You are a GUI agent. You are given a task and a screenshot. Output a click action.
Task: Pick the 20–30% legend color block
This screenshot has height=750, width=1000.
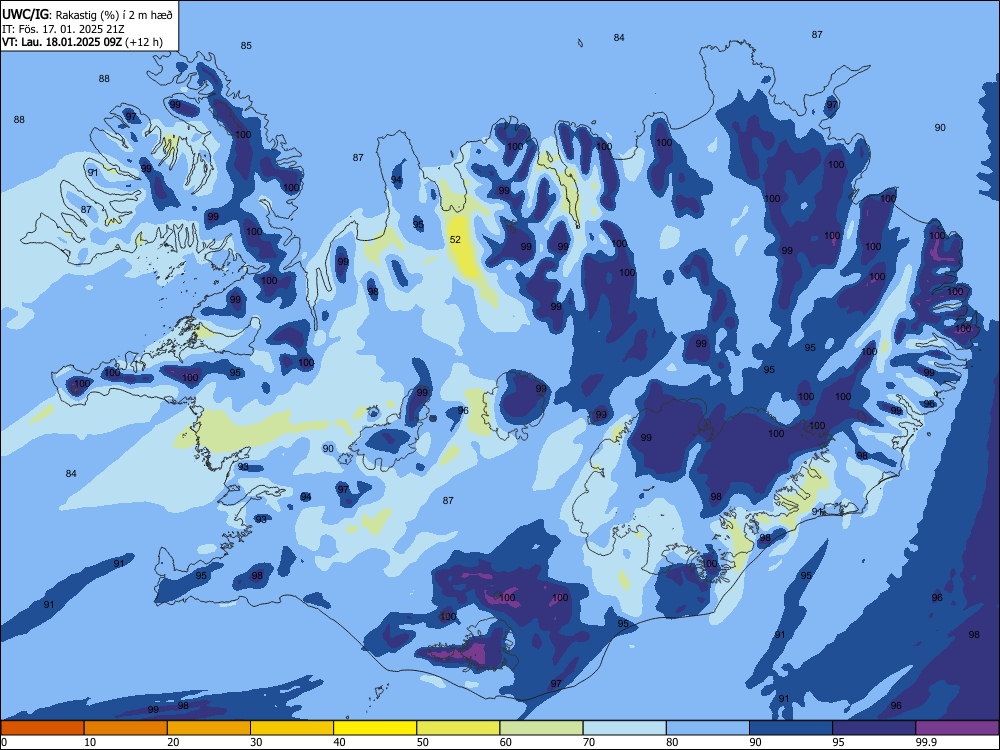209,728
